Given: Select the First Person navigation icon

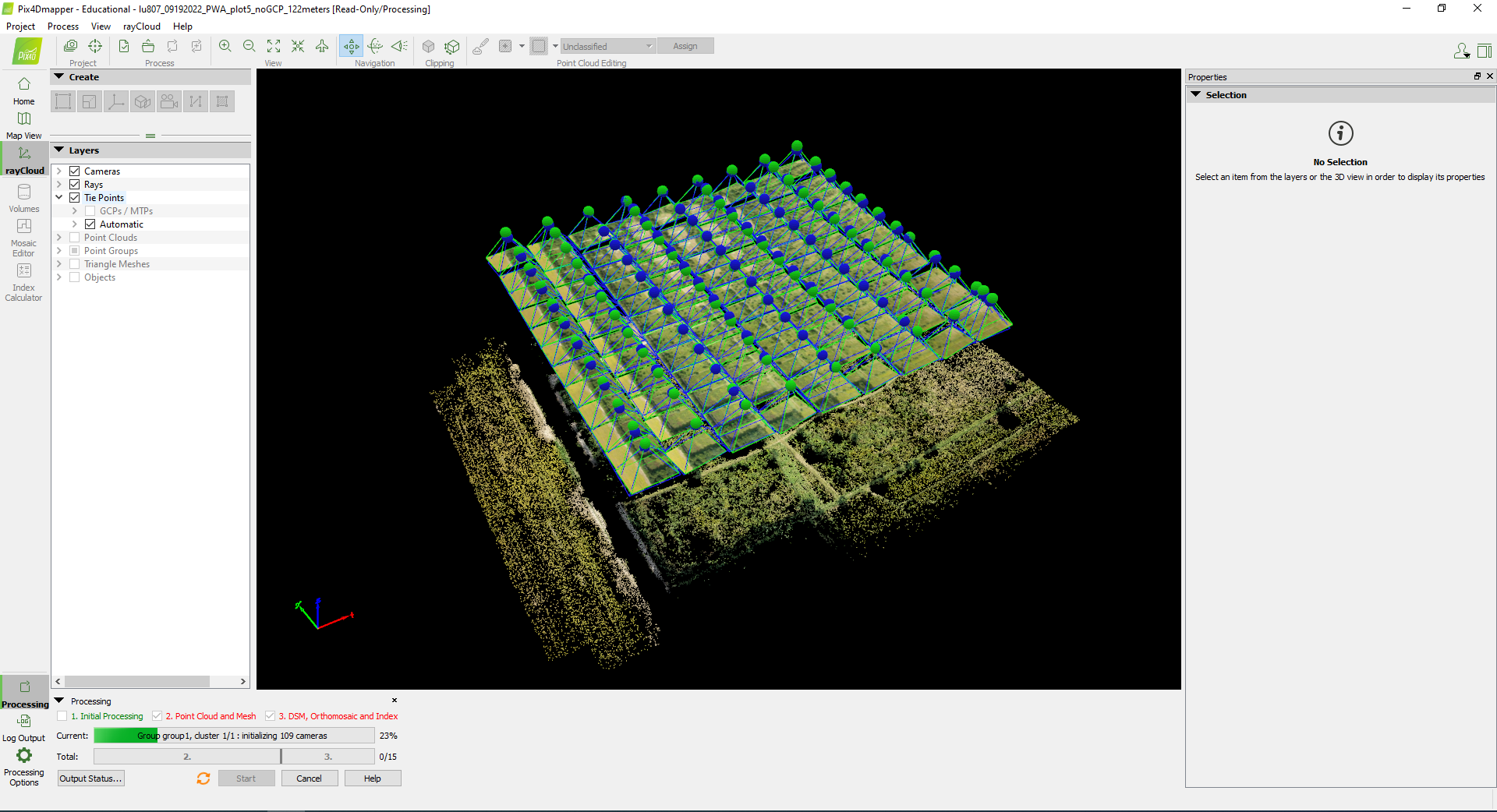Looking at the screenshot, I should pyautogui.click(x=400, y=46).
